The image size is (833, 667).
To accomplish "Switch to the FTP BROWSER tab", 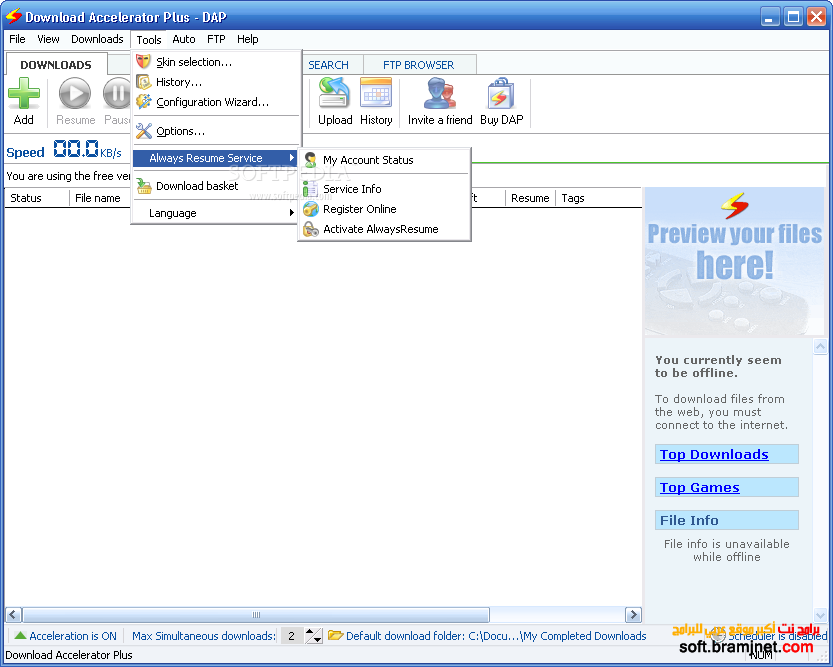I will coord(418,65).
